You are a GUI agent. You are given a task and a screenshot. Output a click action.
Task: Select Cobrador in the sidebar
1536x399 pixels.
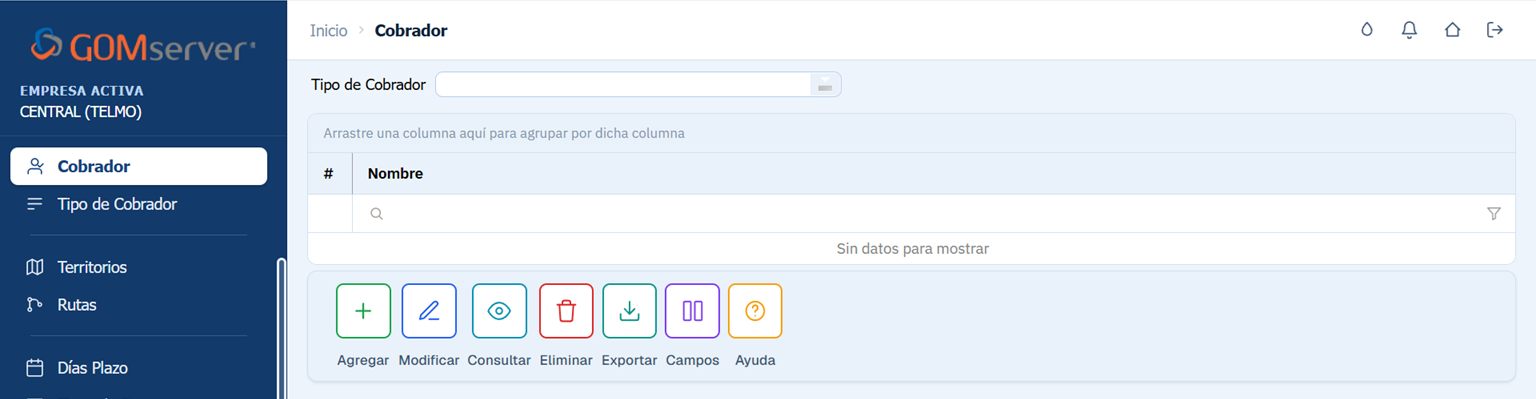point(139,166)
